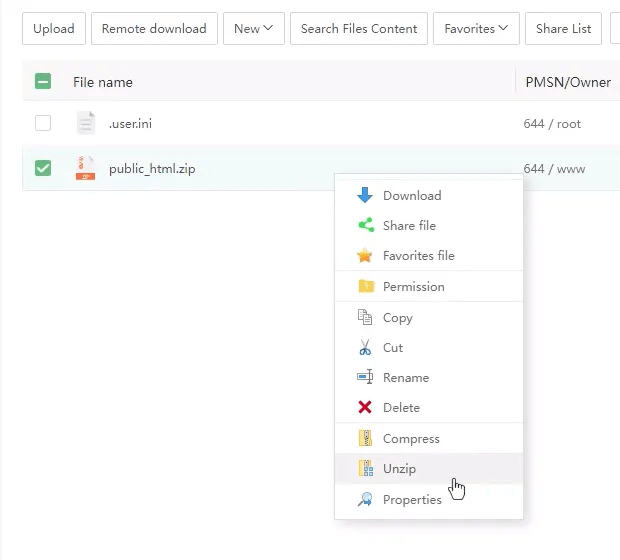Click the 644 / www permission value
The width and height of the screenshot is (620, 560).
coord(554,169)
